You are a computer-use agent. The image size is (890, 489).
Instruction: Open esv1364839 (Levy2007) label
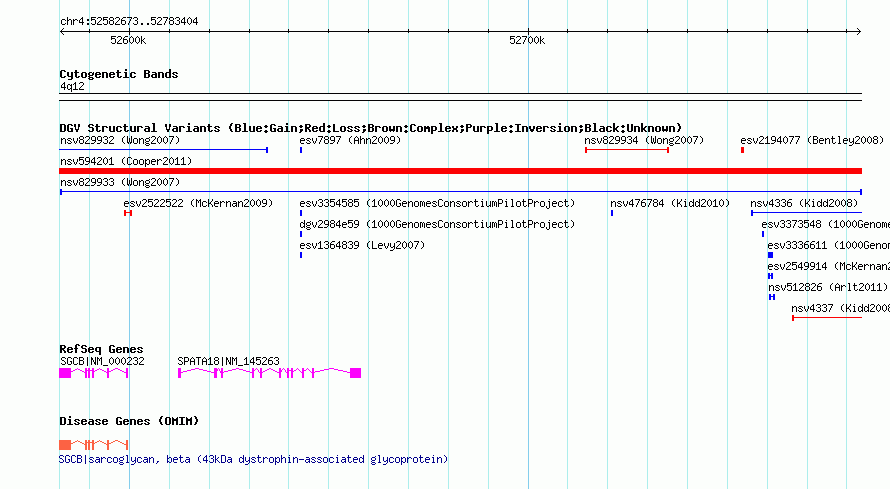click(362, 245)
